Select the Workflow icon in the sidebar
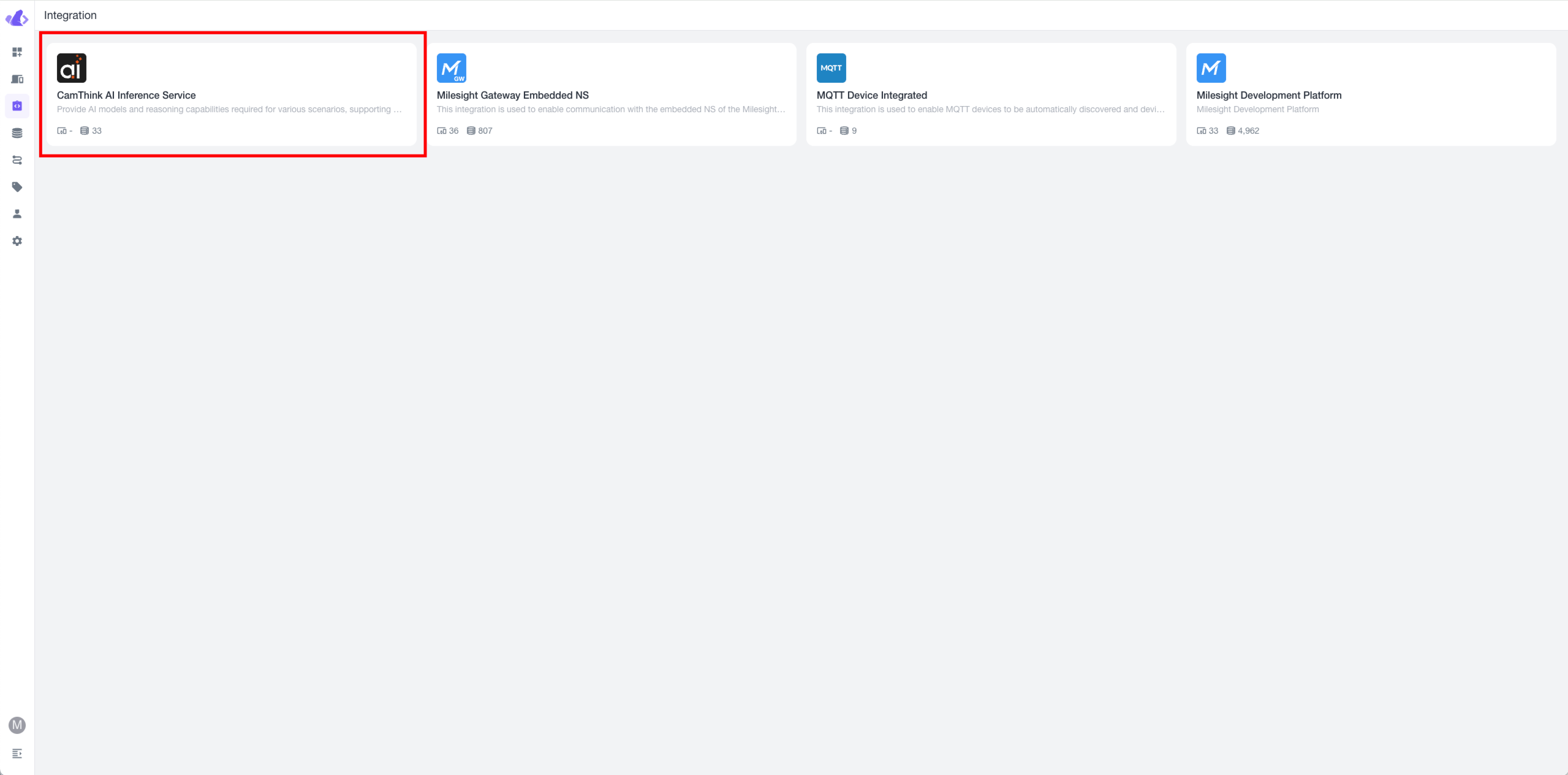Viewport: 1568px width, 775px height. [x=17, y=159]
